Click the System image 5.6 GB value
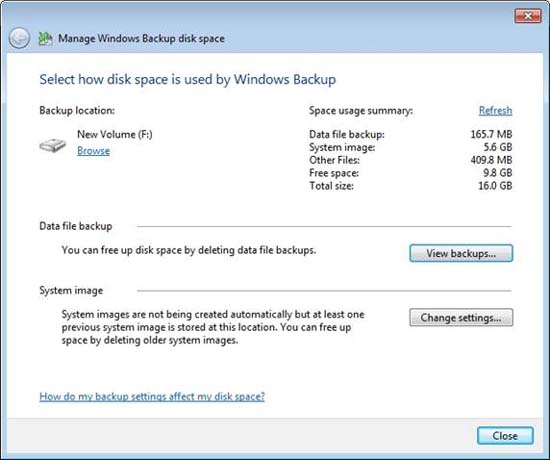Screen dimensions: 550x460 click(498, 147)
